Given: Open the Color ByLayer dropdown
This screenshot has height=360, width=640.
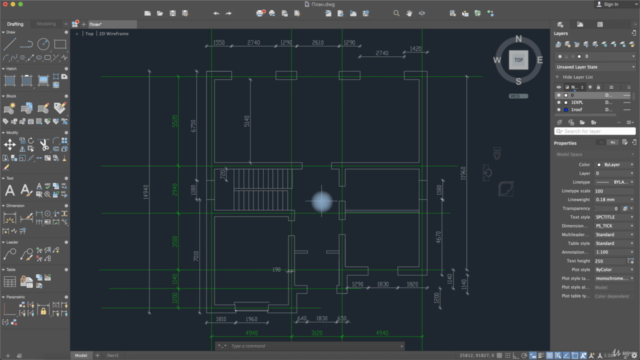Looking at the screenshot, I should [x=615, y=164].
